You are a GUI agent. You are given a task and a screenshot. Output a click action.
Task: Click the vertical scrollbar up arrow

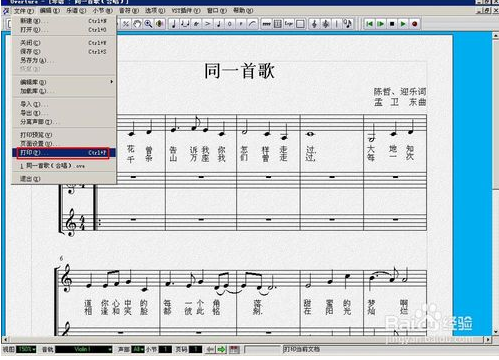pyautogui.click(x=496, y=36)
